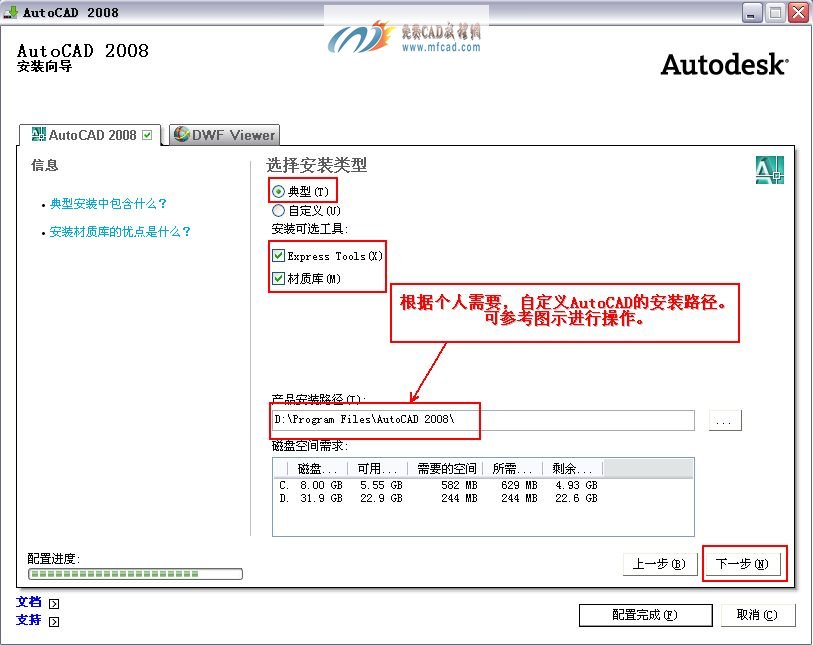Viewport: 813px width, 645px height.
Task: Expand the 文档 documentation arrow
Action: 54,604
